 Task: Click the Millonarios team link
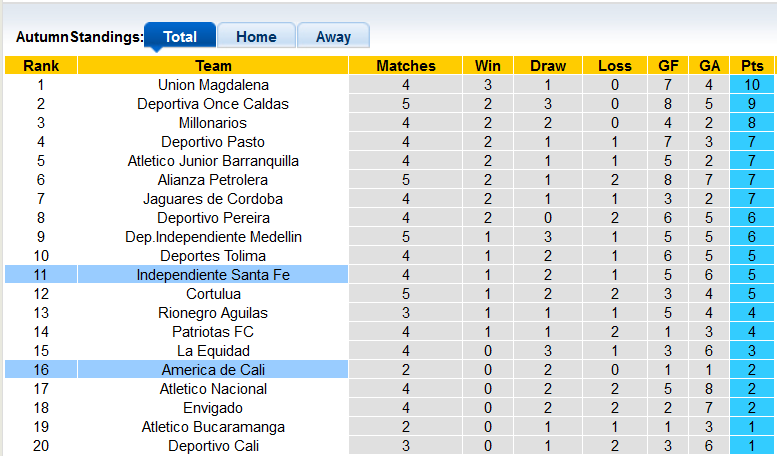[213, 123]
